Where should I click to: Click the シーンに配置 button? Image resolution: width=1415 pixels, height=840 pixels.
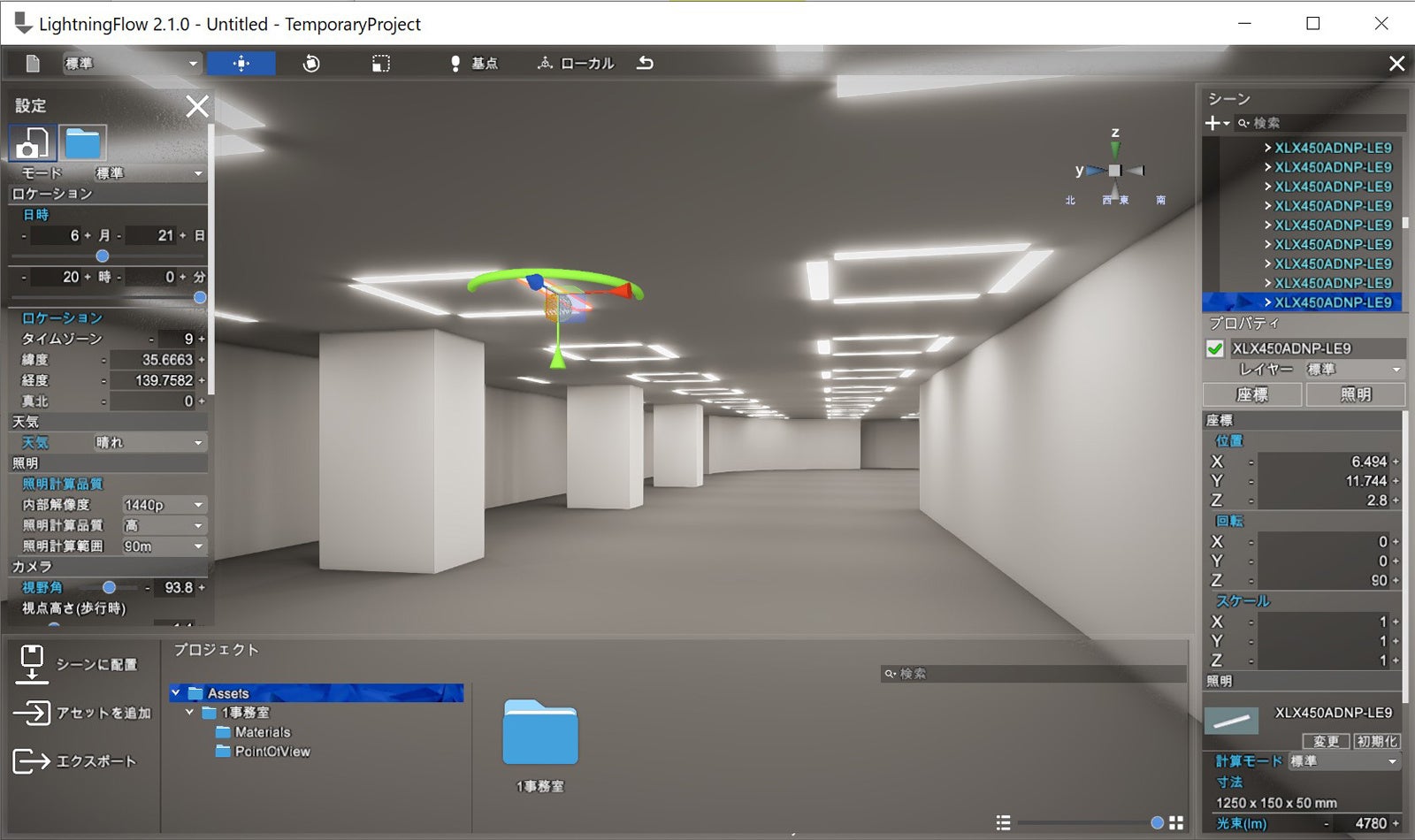[77, 664]
